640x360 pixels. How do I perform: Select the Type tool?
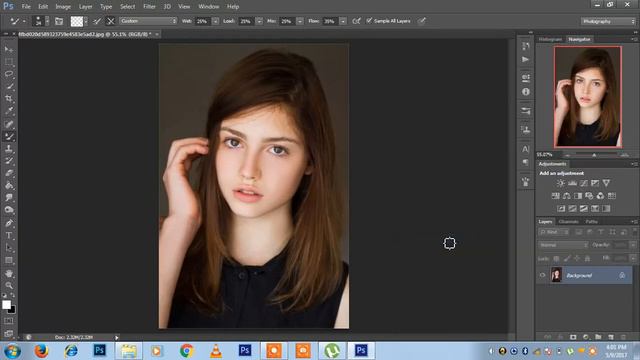pos(9,236)
